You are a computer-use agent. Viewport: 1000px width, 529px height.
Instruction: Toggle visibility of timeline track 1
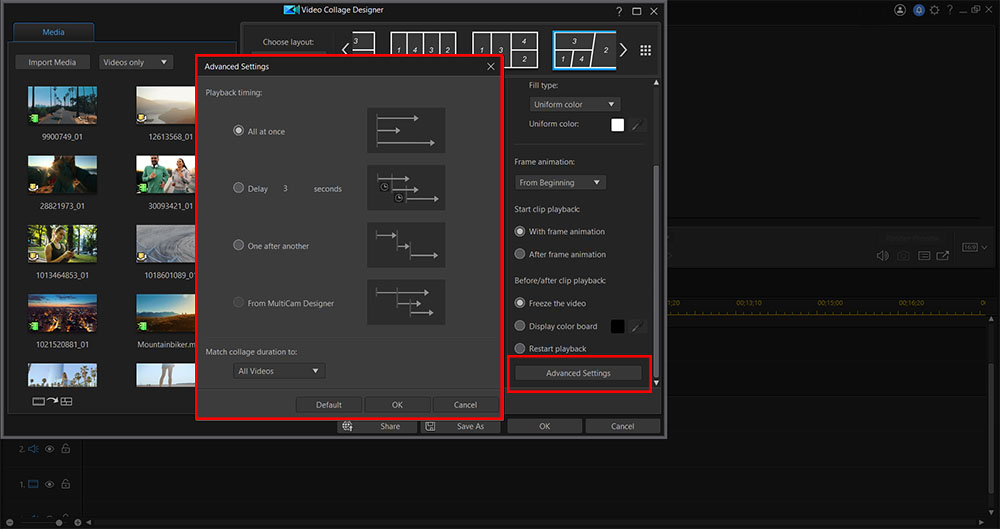tap(49, 484)
